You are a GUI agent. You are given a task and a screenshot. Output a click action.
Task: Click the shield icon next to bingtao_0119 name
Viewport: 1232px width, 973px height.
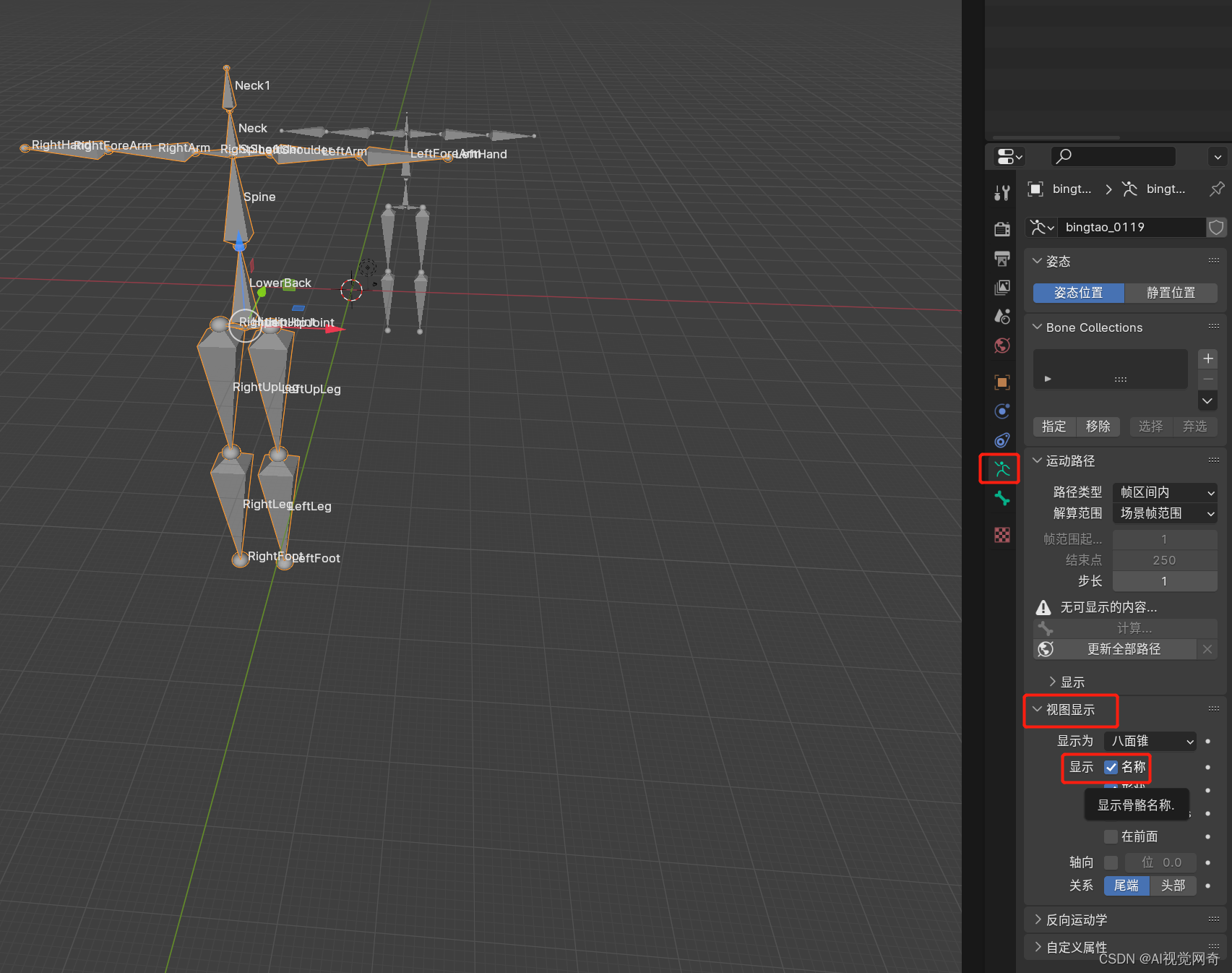click(1216, 228)
